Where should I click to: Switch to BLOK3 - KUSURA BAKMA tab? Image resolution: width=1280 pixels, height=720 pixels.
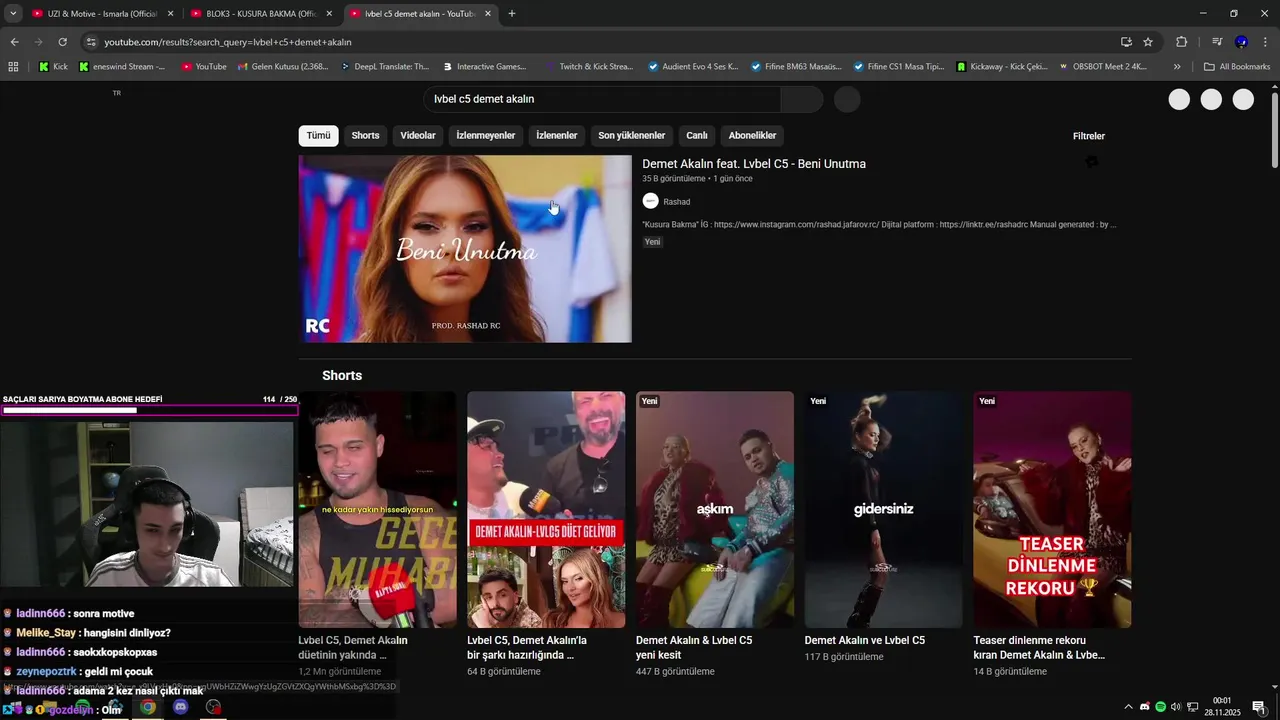tap(261, 14)
